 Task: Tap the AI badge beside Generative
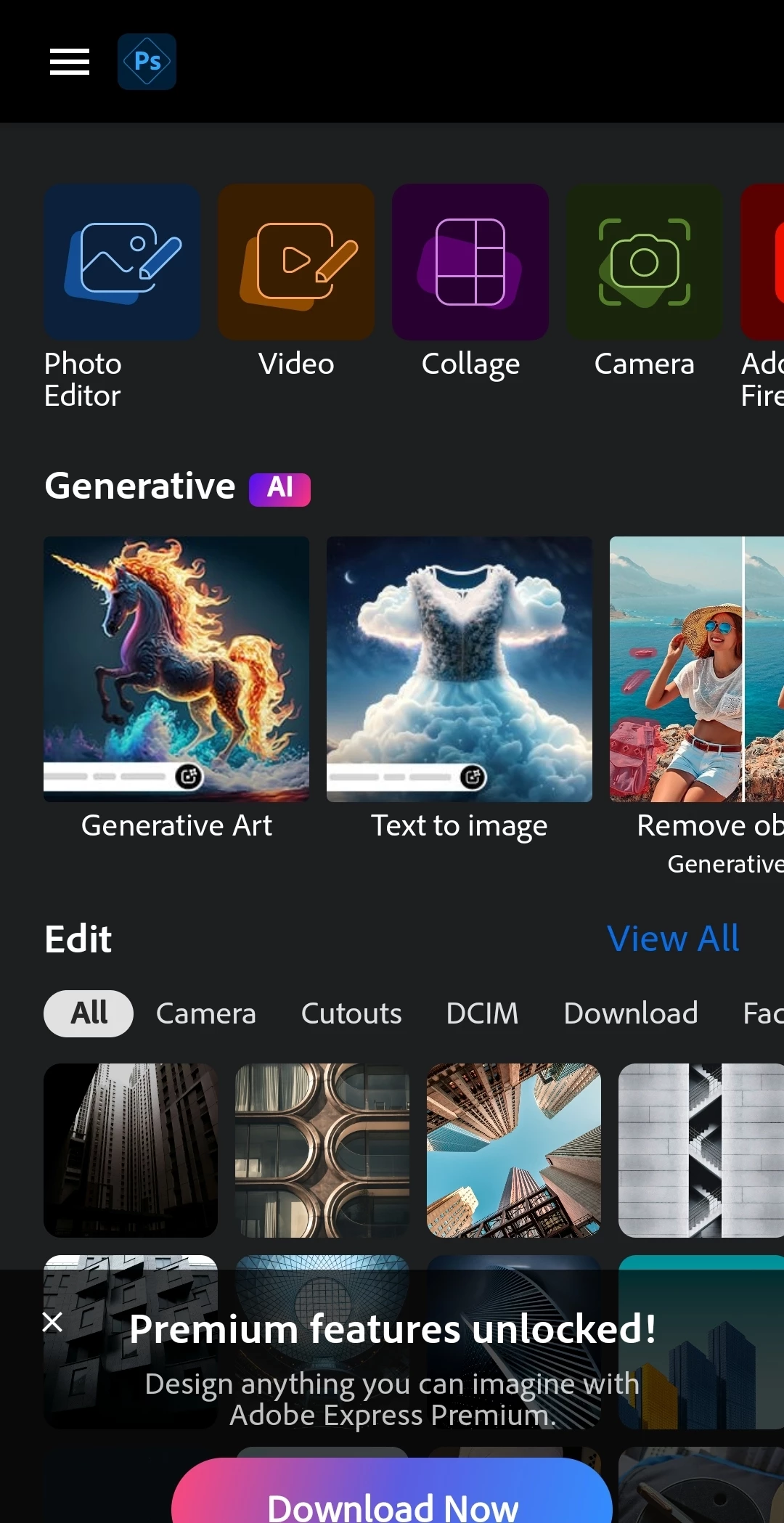tap(279, 489)
